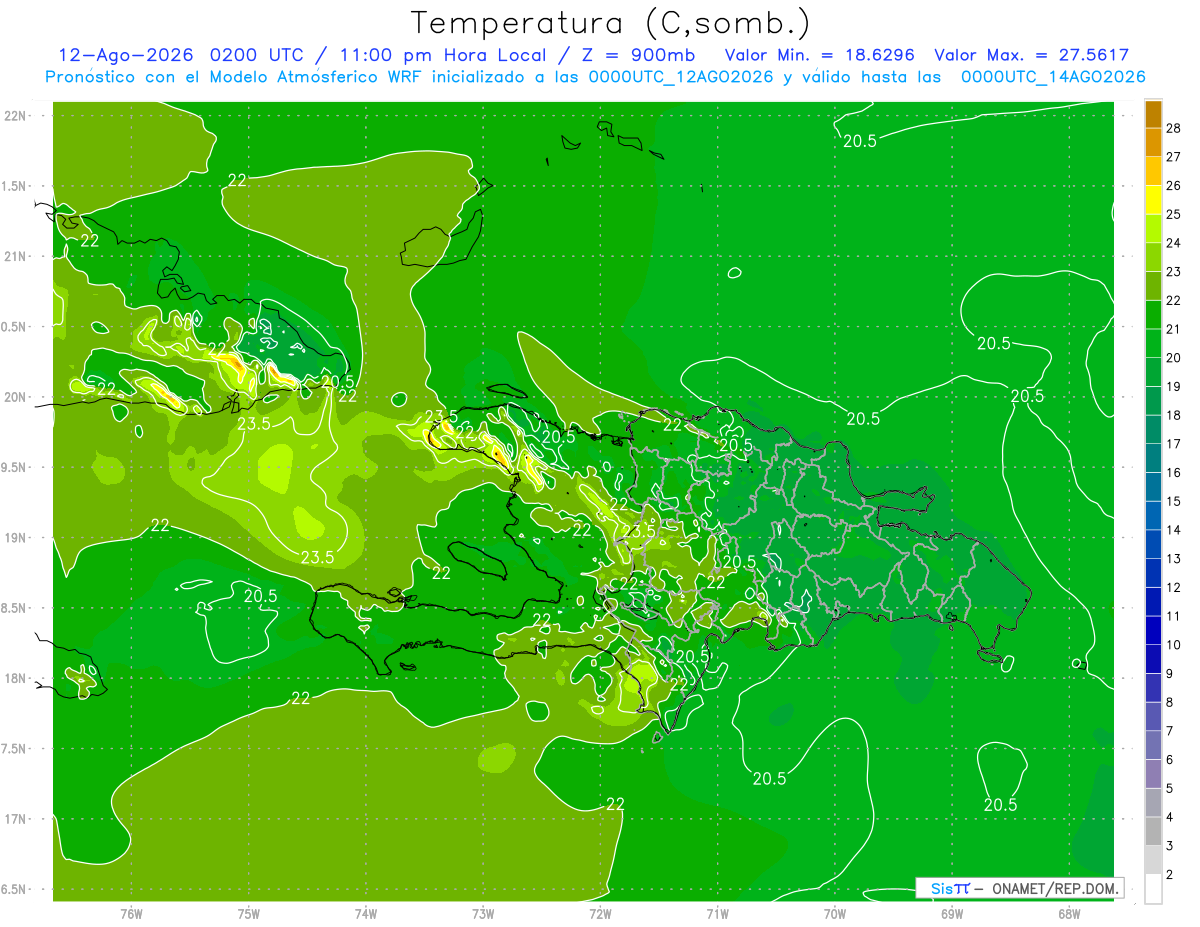Click colorbar value "19"

[x=1173, y=386]
